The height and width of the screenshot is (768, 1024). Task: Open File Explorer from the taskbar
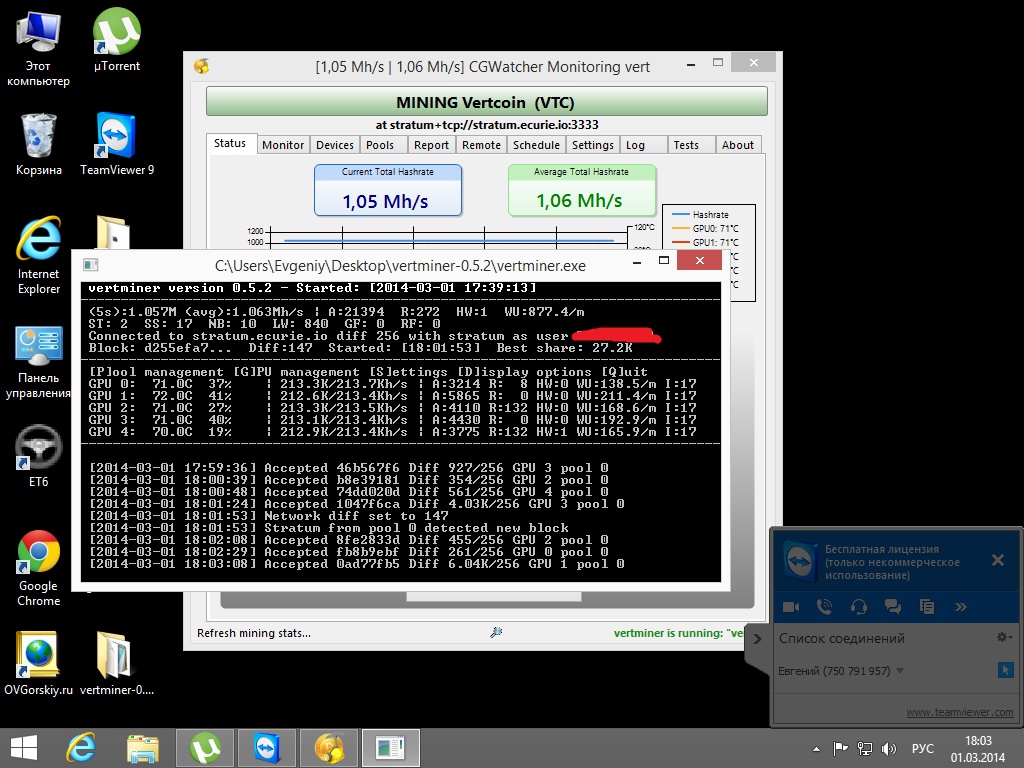pos(143,748)
